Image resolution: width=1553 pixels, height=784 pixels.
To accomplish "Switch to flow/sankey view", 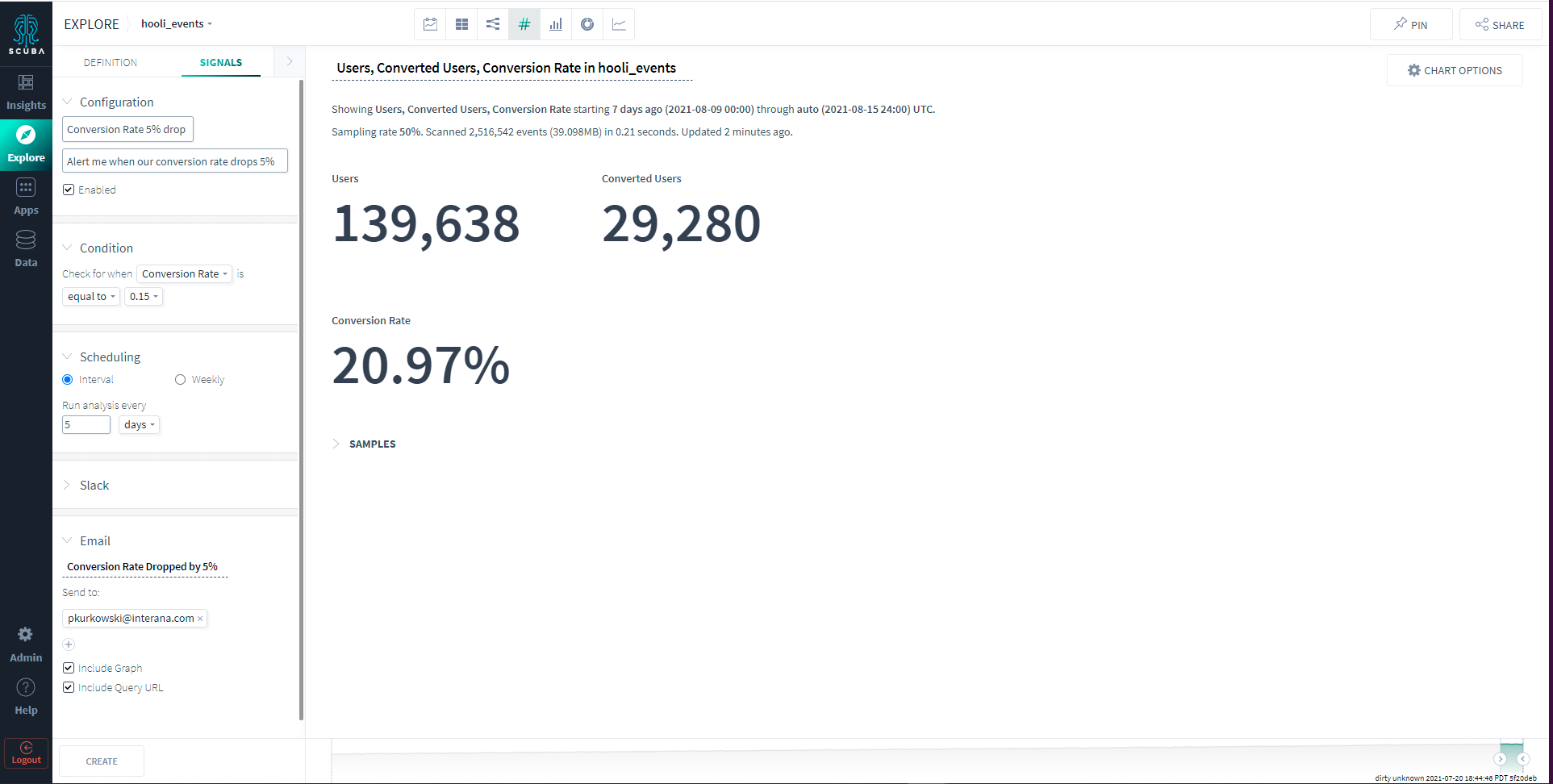I will [x=493, y=24].
